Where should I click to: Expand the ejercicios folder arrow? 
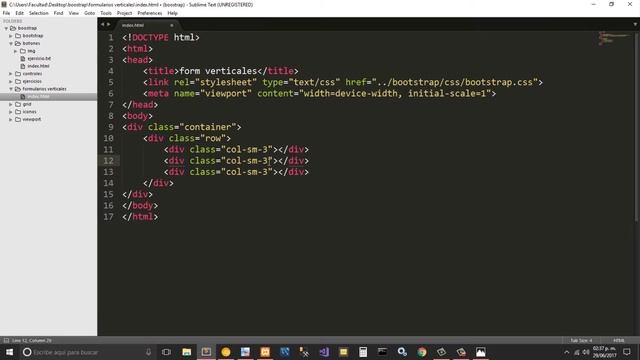click(11, 81)
